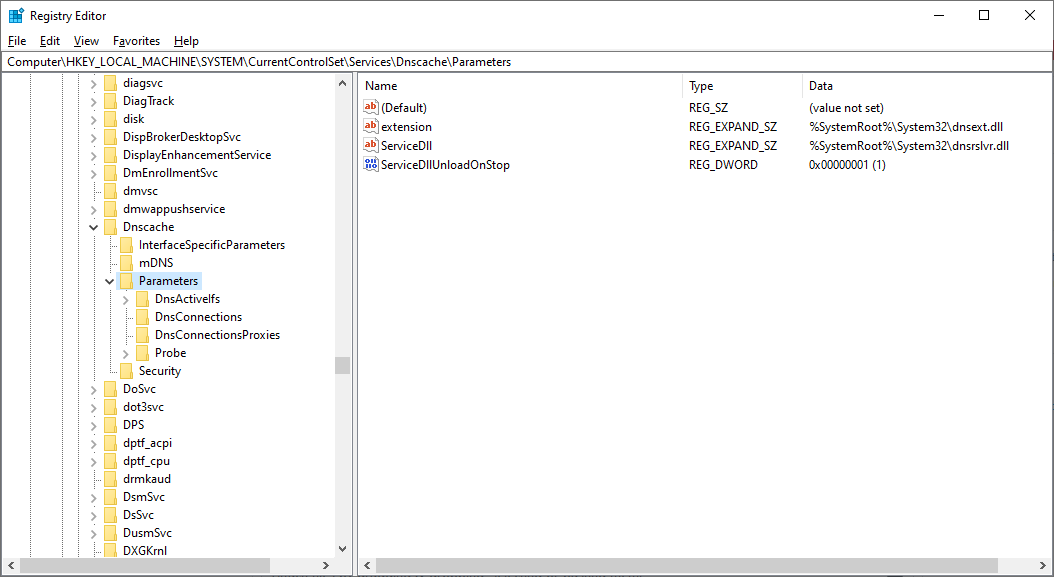
Task: Select the extension value icon
Action: click(371, 126)
